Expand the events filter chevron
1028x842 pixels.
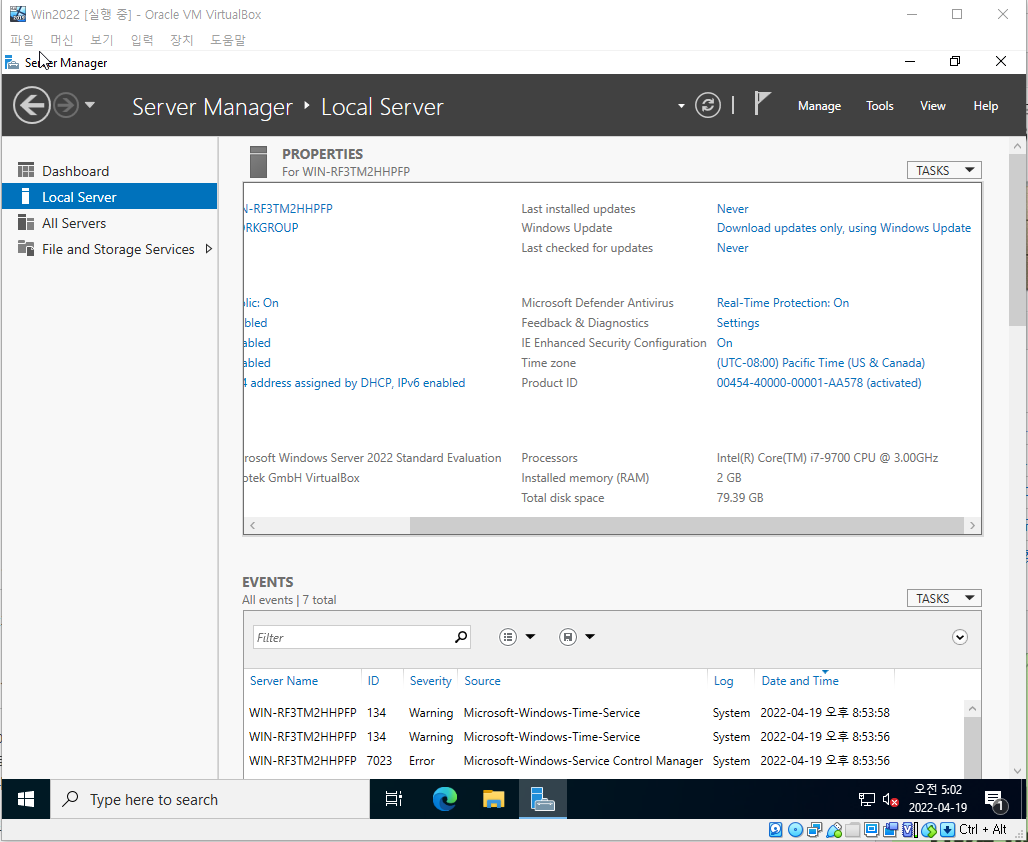pyautogui.click(x=960, y=637)
